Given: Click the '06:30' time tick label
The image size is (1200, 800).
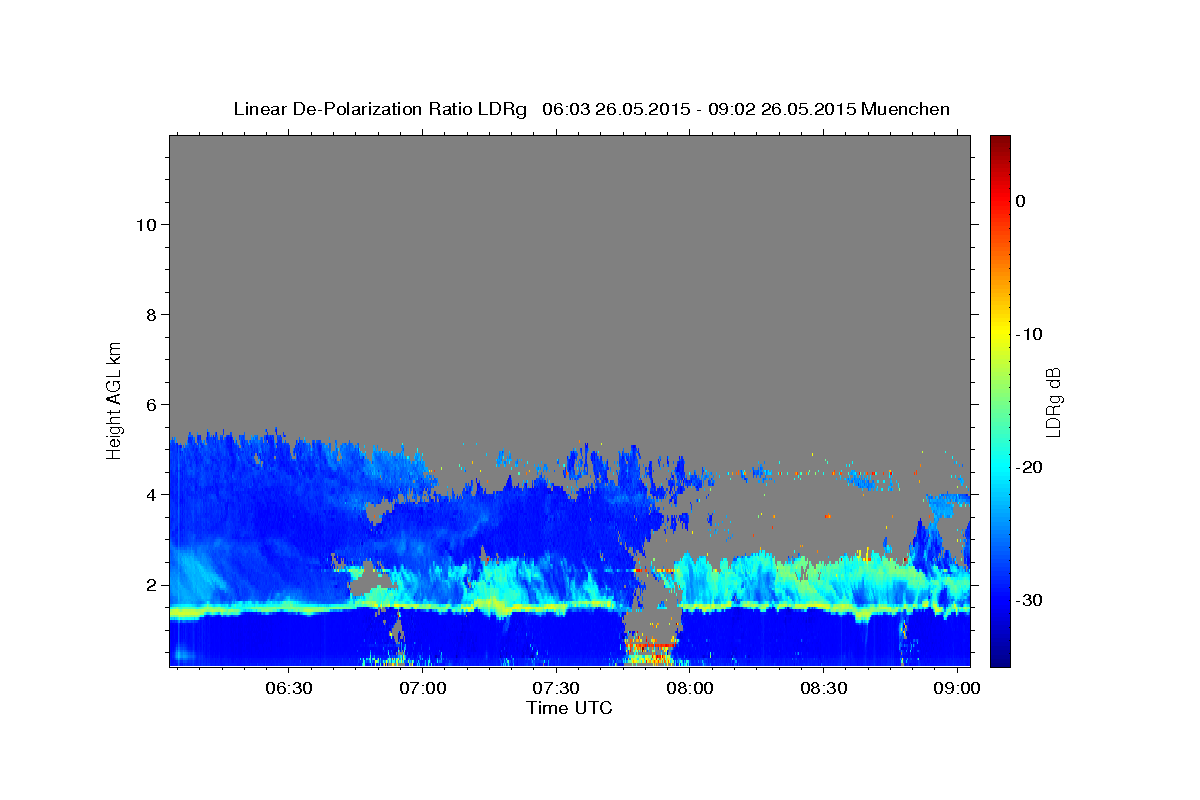Looking at the screenshot, I should 289,688.
